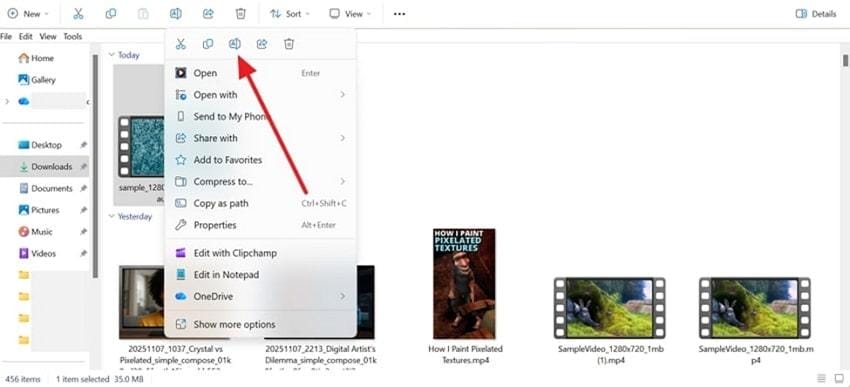The width and height of the screenshot is (850, 387).
Task: Toggle the Details pane button
Action: [816, 14]
